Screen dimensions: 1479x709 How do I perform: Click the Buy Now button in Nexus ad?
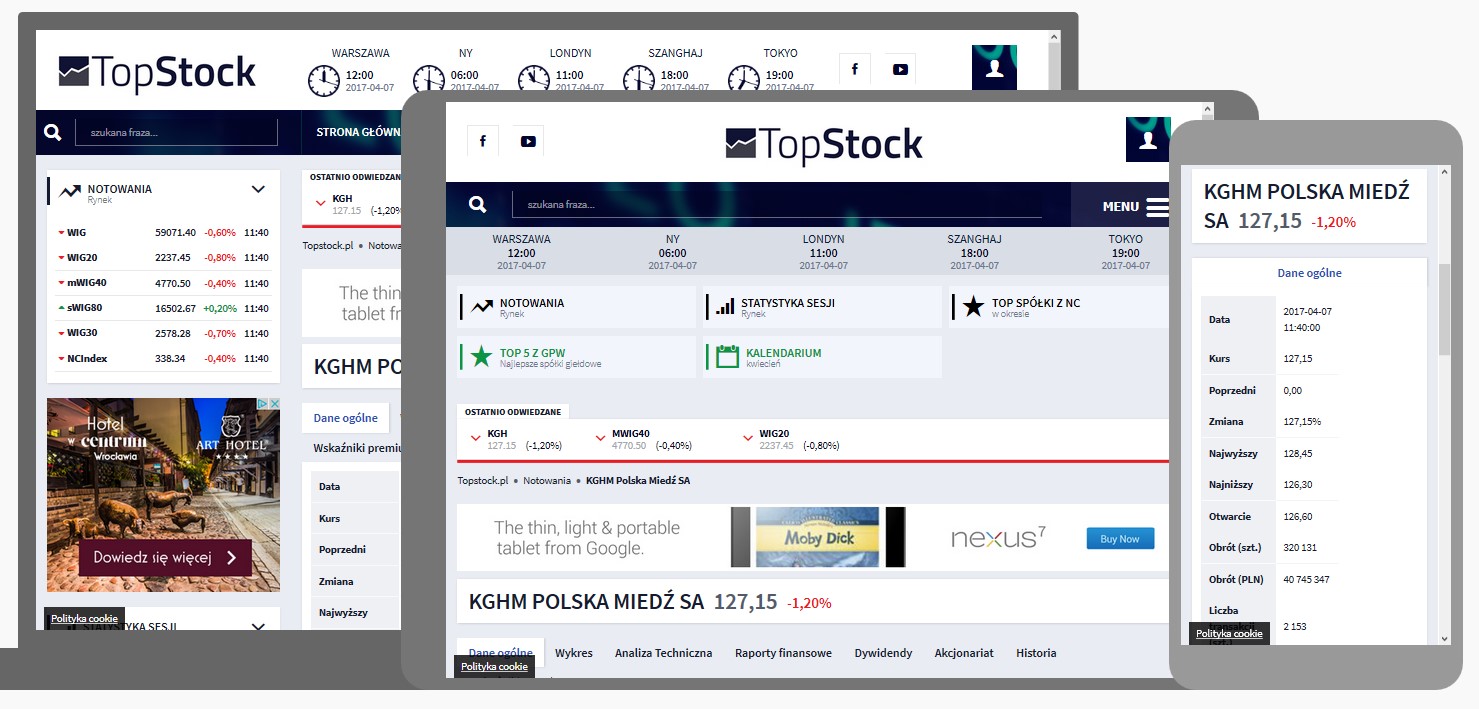tap(1119, 539)
